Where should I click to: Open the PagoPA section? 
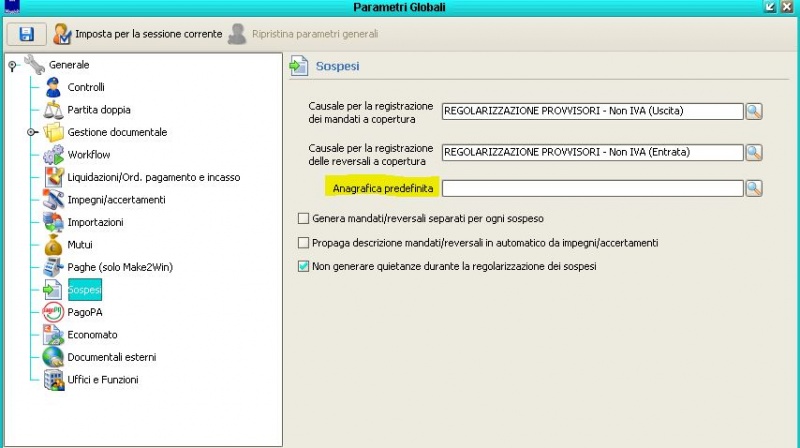[x=85, y=312]
